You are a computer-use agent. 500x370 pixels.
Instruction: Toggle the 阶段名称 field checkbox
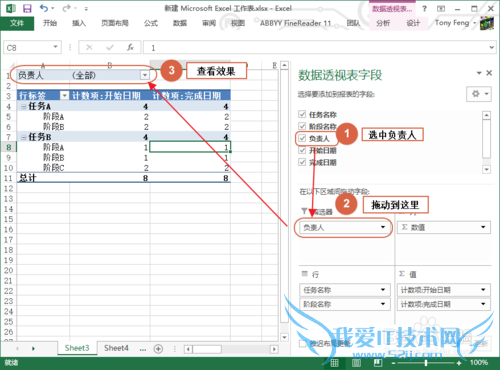tap(302, 126)
